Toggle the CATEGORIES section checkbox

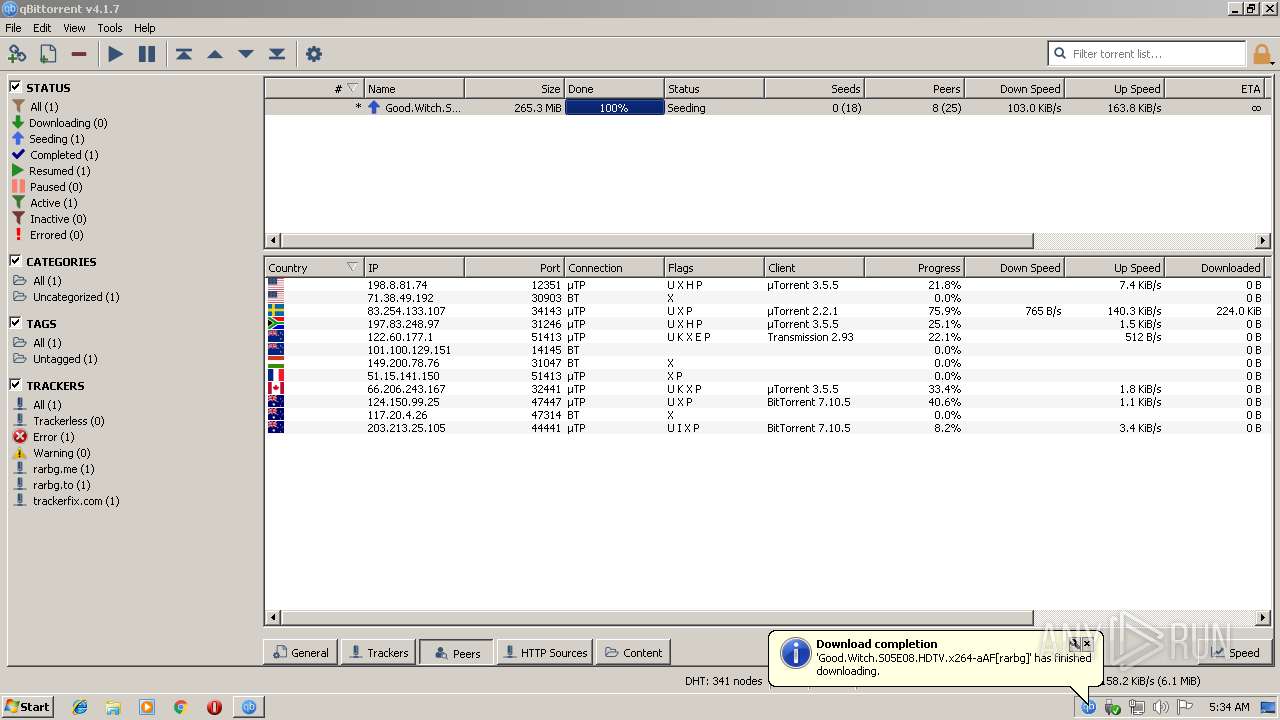(x=15, y=261)
